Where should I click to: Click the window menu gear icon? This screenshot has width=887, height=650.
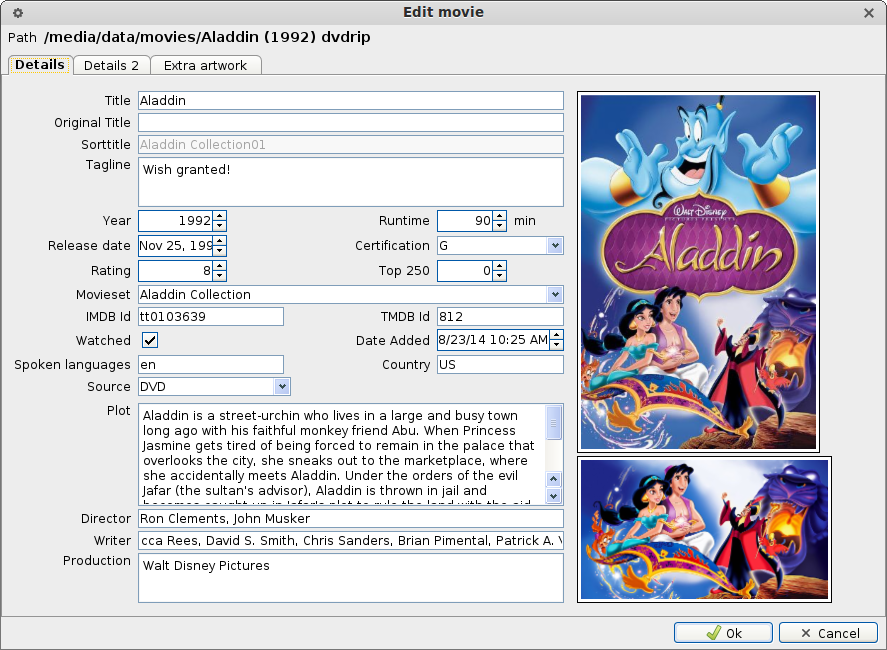[x=18, y=12]
